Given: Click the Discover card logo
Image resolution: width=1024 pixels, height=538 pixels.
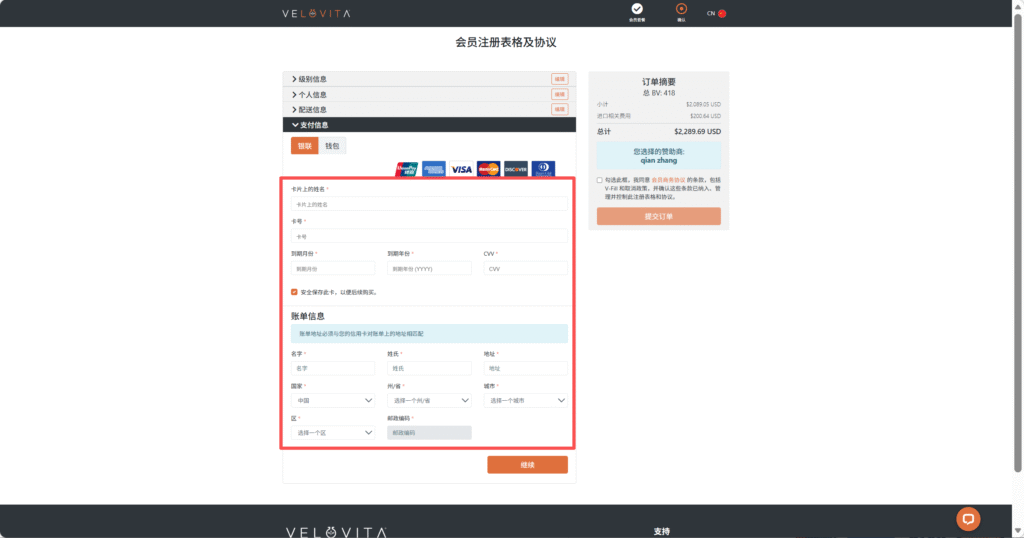Looking at the screenshot, I should pos(516,169).
